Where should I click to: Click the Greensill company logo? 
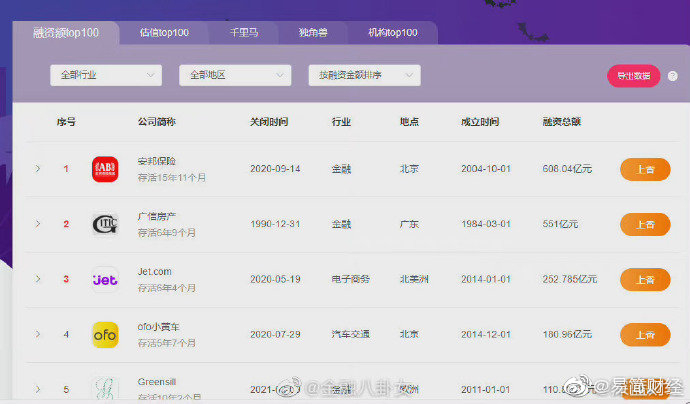[105, 388]
